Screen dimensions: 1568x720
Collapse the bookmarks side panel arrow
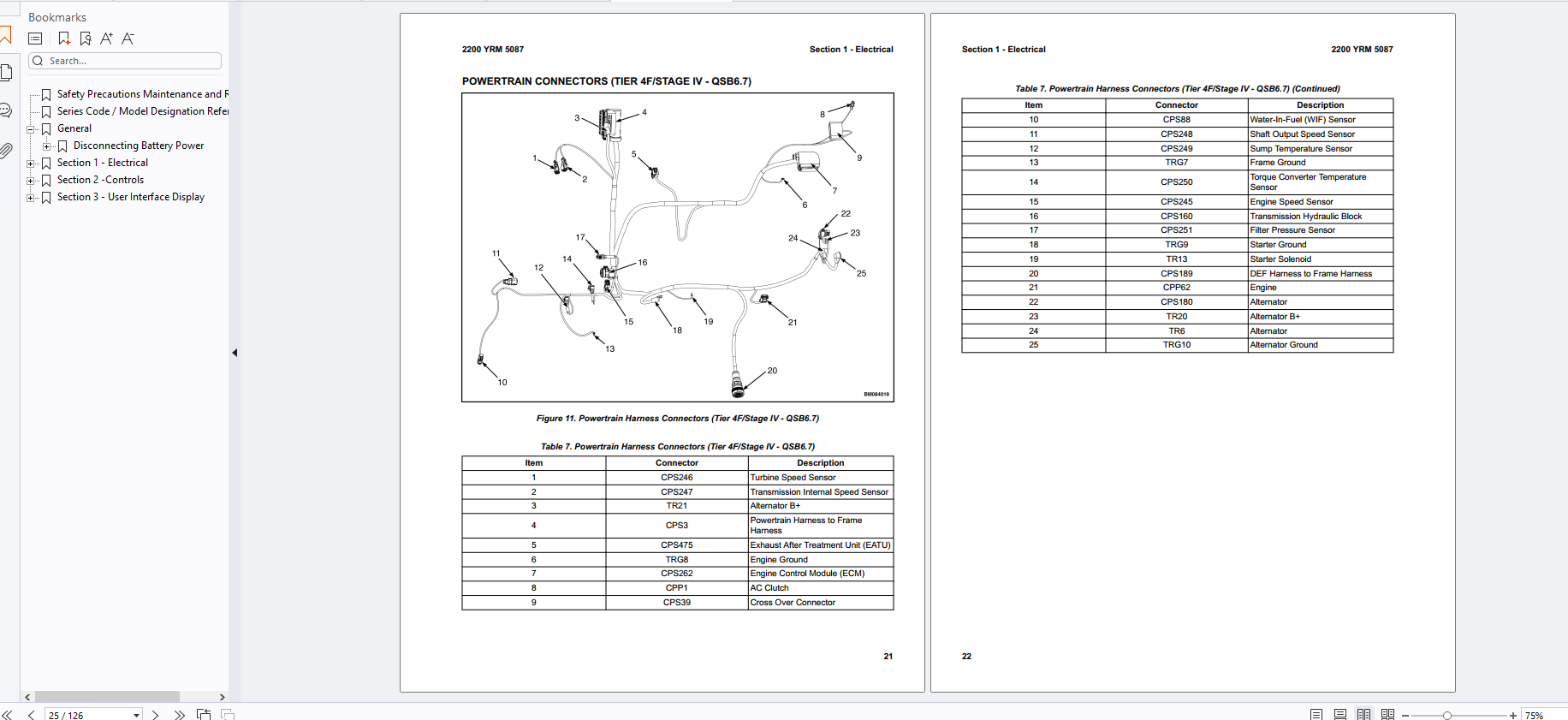(x=235, y=353)
